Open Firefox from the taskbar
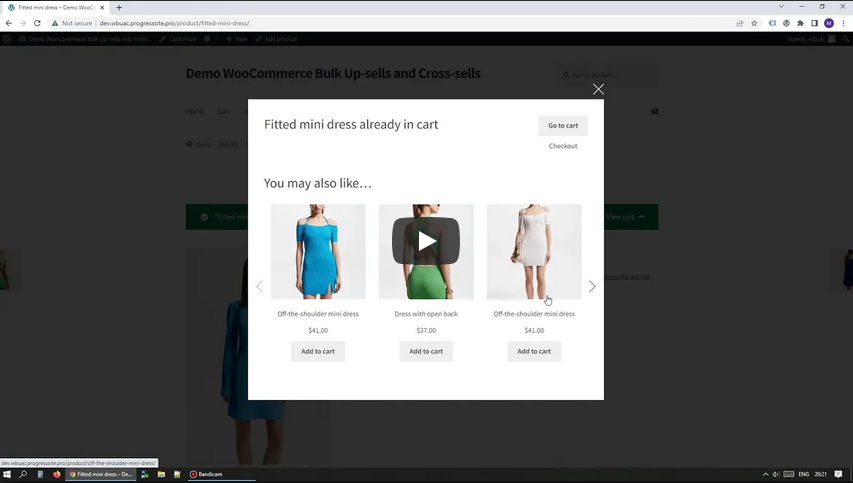The image size is (853, 483). click(x=57, y=474)
